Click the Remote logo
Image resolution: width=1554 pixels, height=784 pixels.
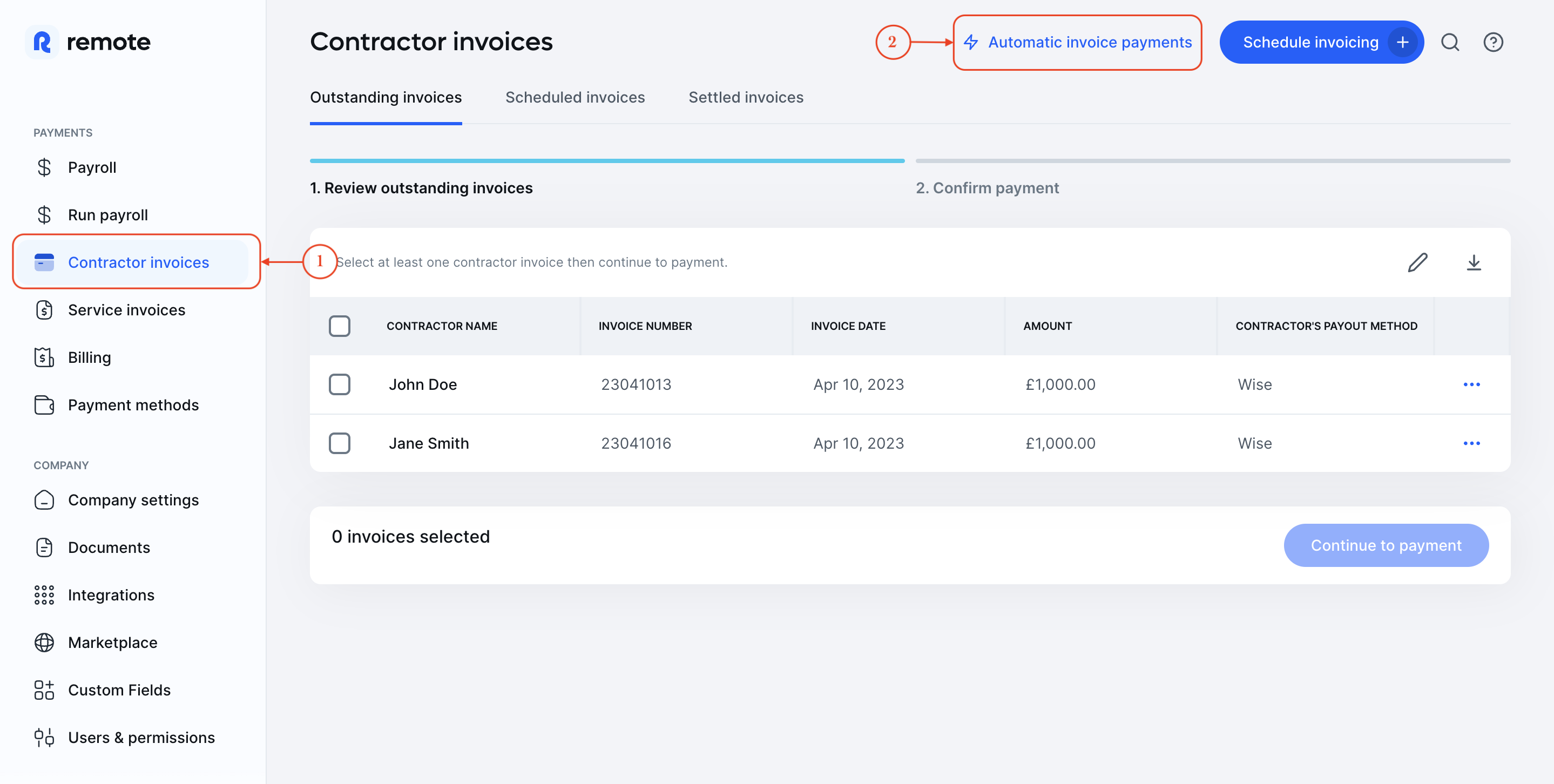click(88, 42)
